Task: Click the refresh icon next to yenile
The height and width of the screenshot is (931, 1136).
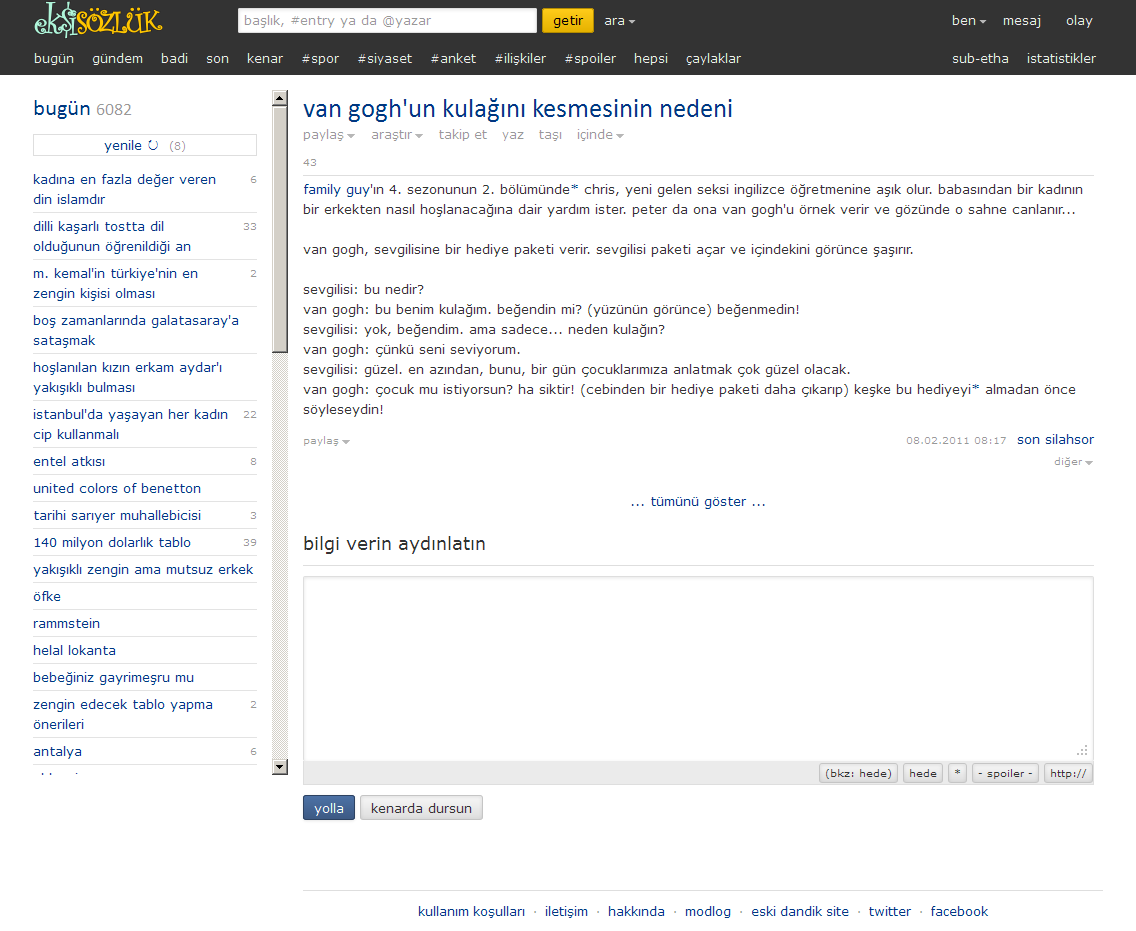Action: coord(153,146)
